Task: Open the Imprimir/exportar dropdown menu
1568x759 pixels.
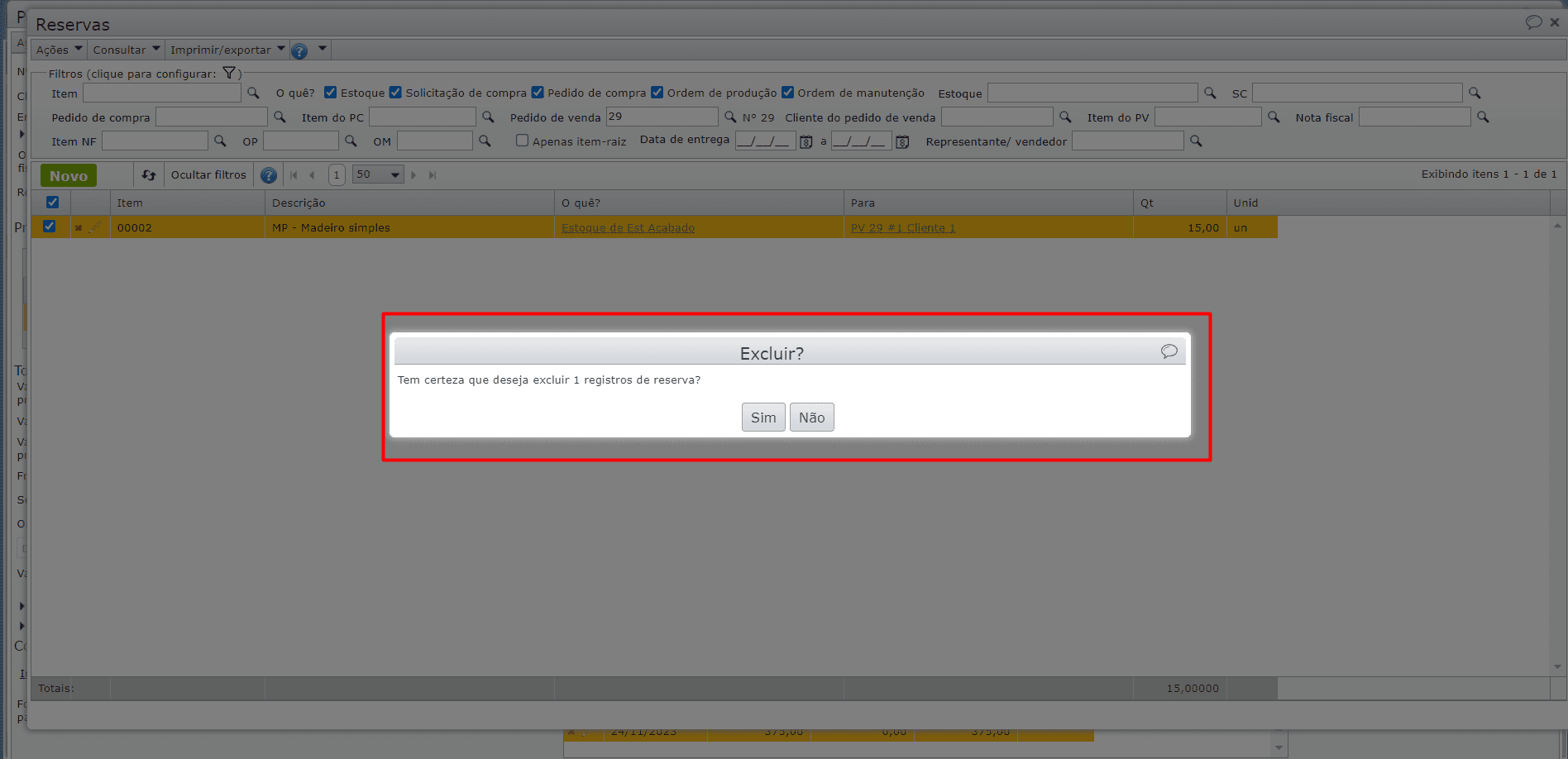Action: pos(227,50)
